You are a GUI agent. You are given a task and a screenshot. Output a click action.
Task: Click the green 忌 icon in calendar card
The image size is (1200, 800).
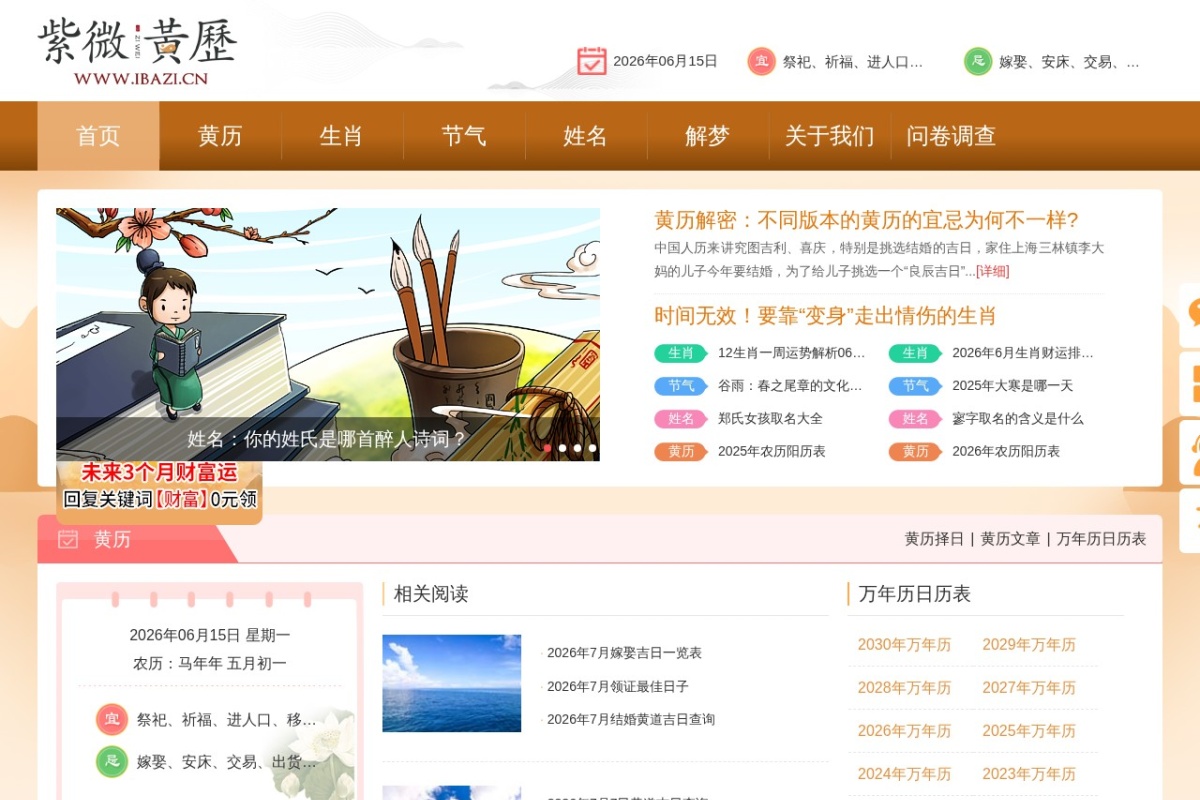(x=112, y=761)
